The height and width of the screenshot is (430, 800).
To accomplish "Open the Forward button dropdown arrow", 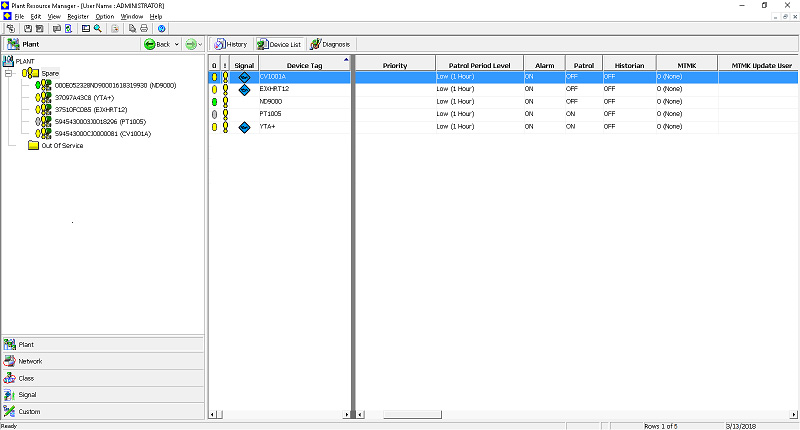I will pyautogui.click(x=200, y=44).
